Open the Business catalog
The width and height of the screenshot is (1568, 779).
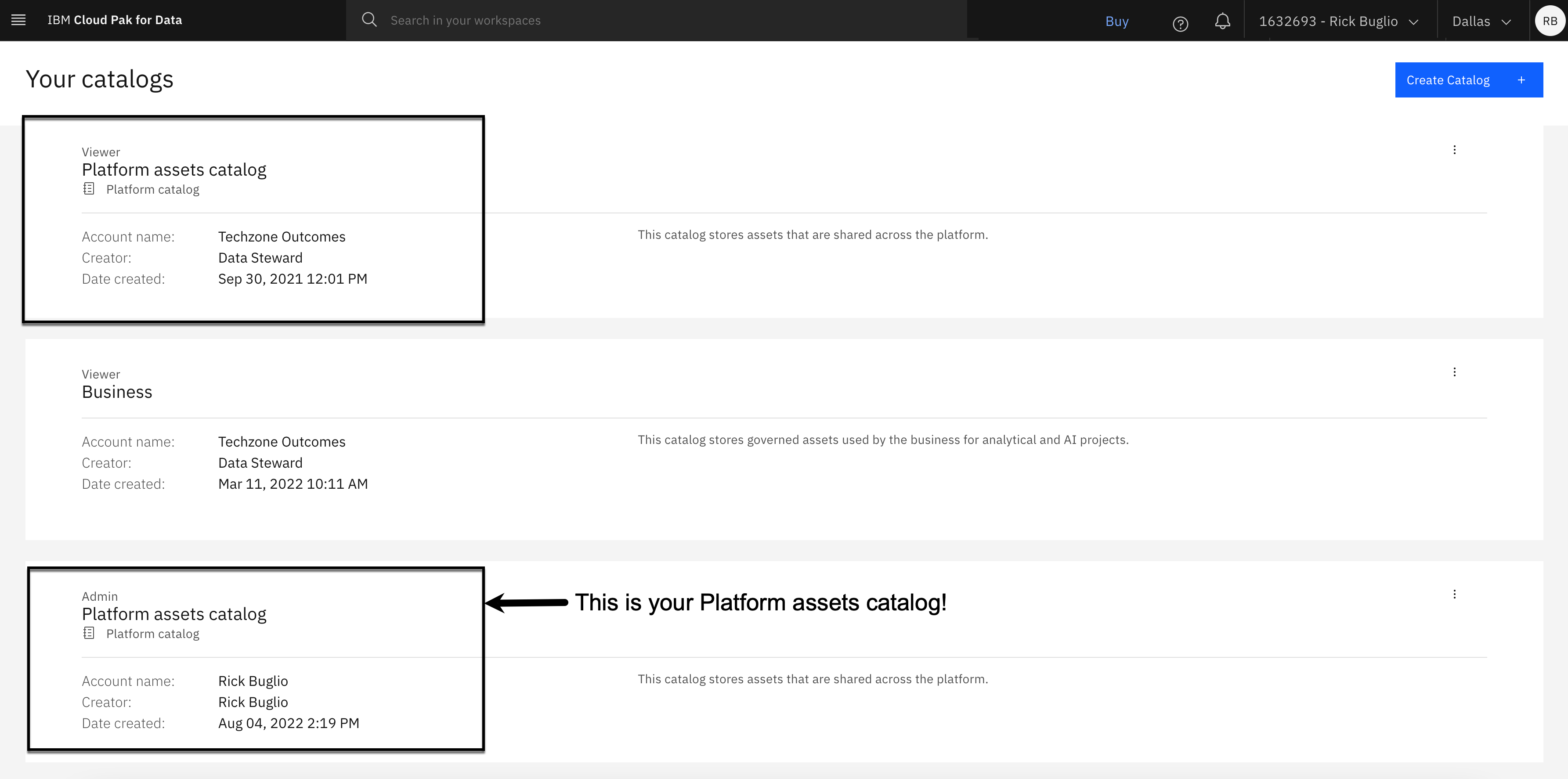[x=117, y=392]
